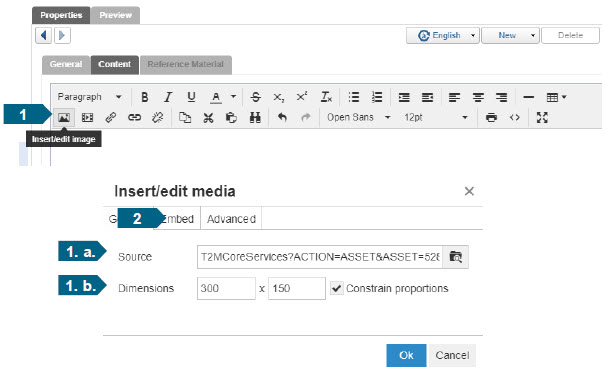Click the Remove link icon

coord(158,118)
